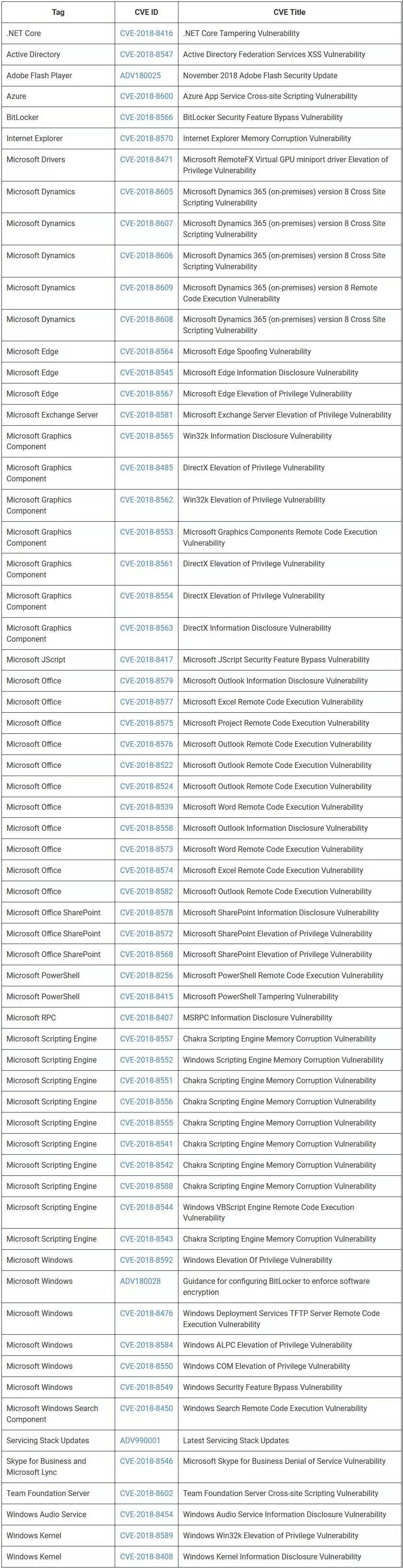
Task: Click the CVE-2018-8546 Skype link
Action: click(146, 1461)
